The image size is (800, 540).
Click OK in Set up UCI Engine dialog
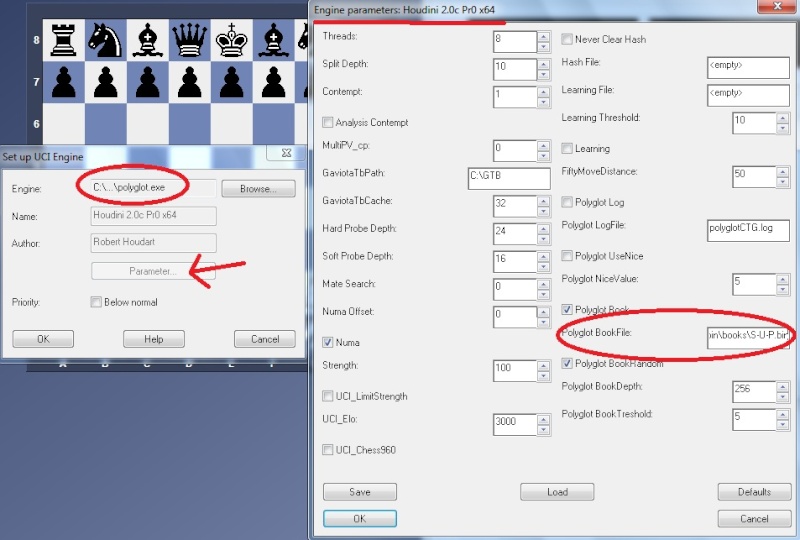coord(43,339)
